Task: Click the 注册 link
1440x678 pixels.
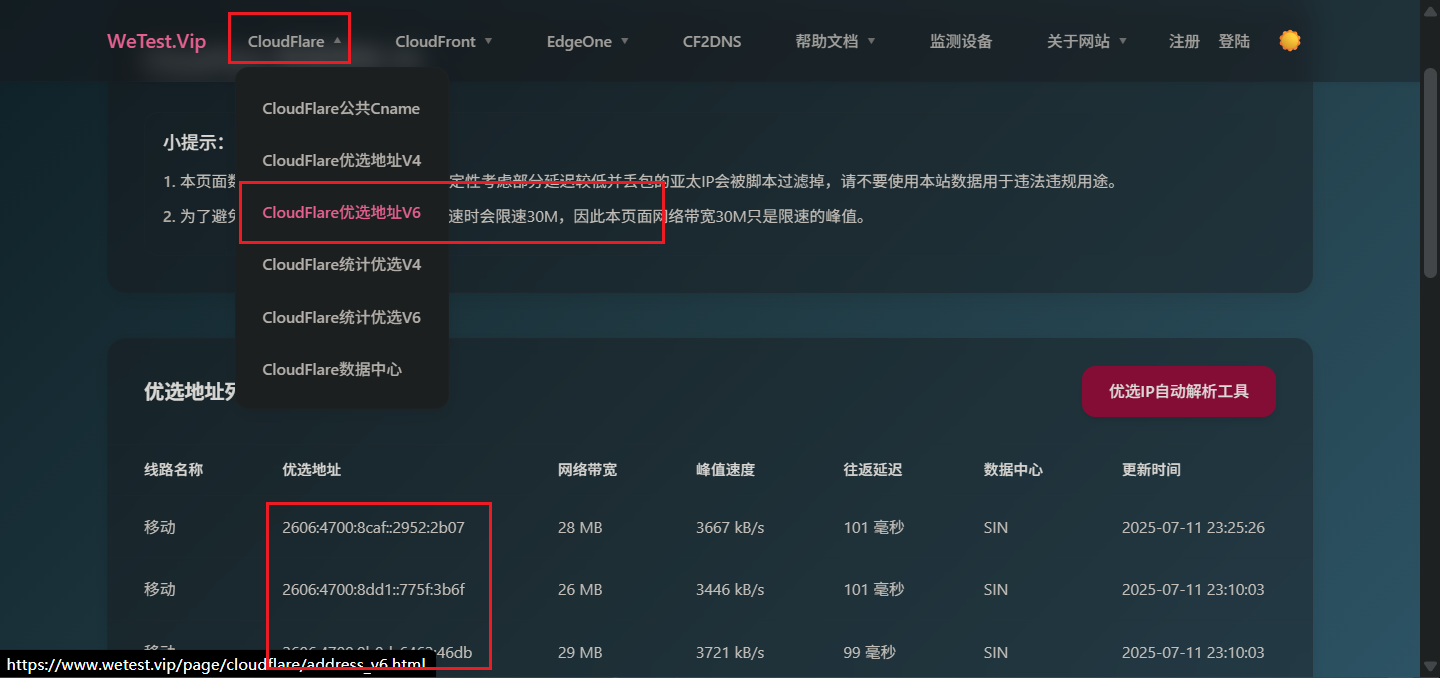Action: point(1184,41)
